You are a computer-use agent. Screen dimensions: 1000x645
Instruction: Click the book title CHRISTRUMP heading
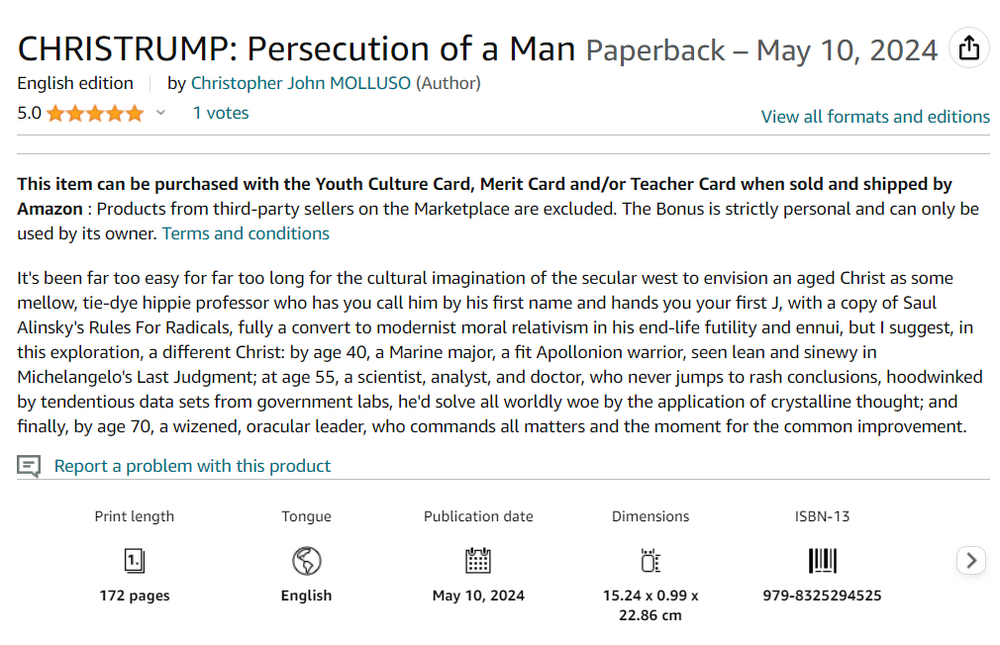tap(297, 49)
